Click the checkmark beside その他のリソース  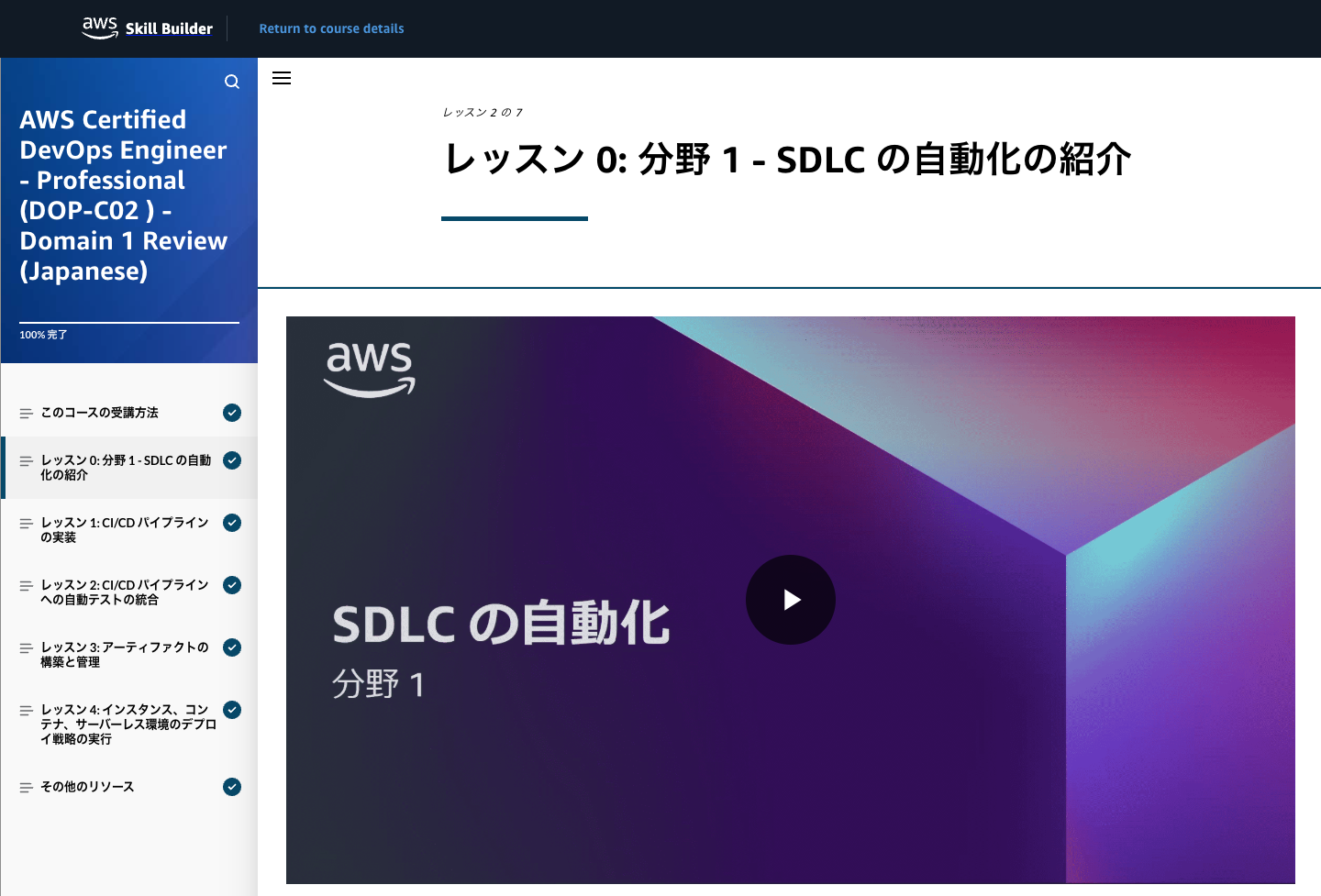tap(232, 787)
